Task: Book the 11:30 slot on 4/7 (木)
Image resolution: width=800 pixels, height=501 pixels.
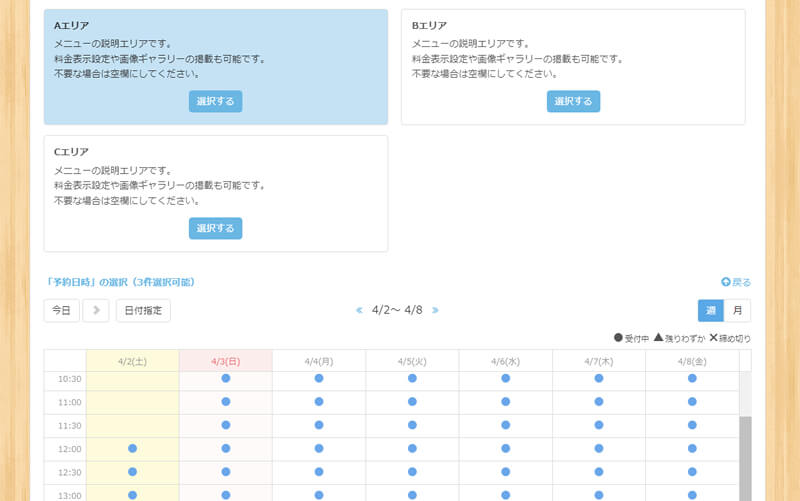Action: (598, 425)
